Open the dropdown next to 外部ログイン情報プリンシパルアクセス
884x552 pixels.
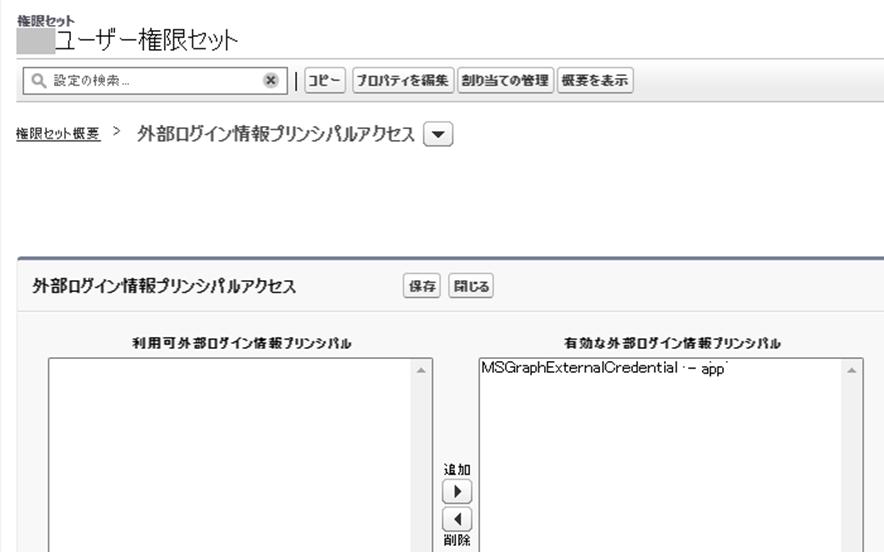438,135
